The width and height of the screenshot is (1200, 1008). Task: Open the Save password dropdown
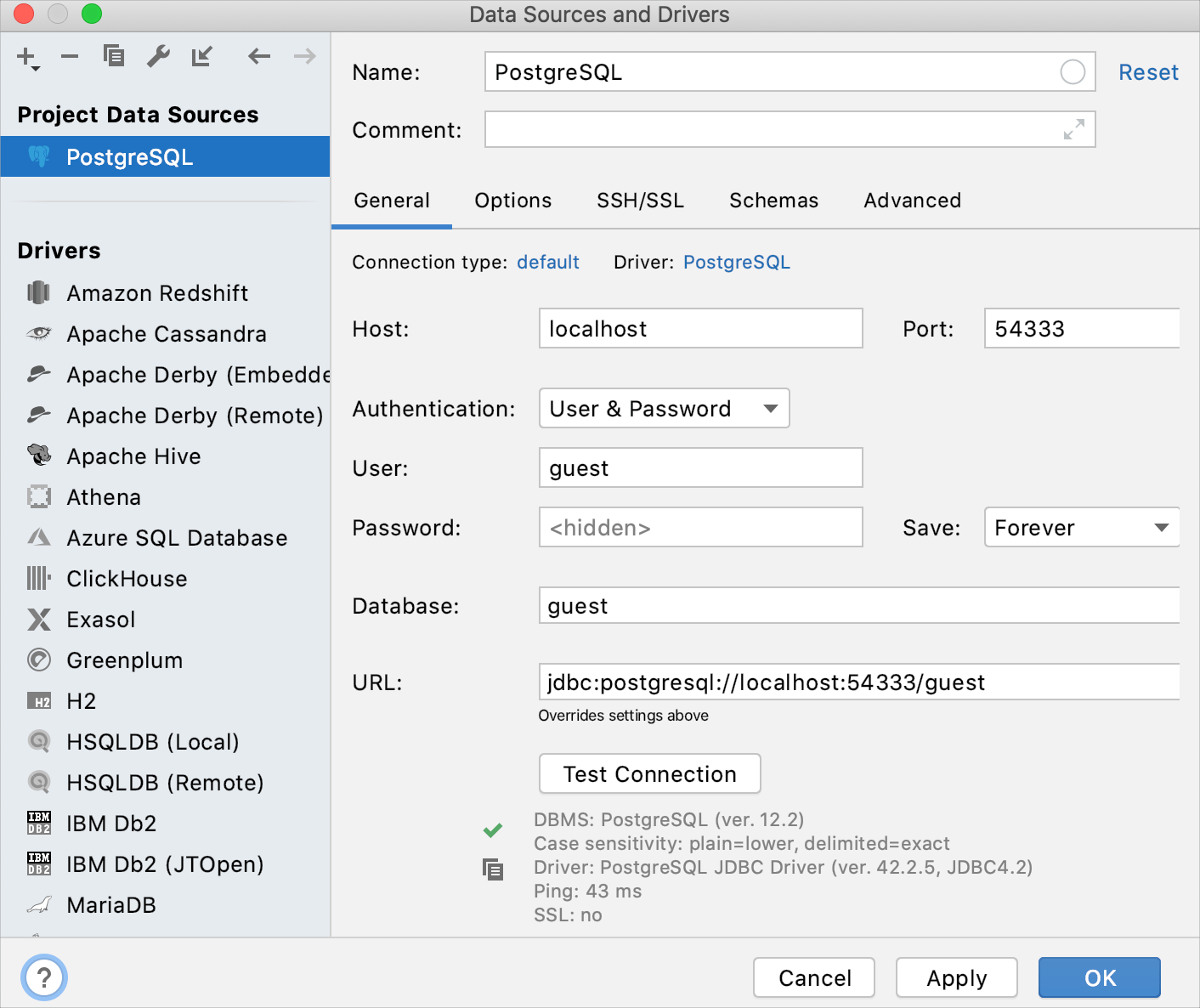coord(1081,528)
